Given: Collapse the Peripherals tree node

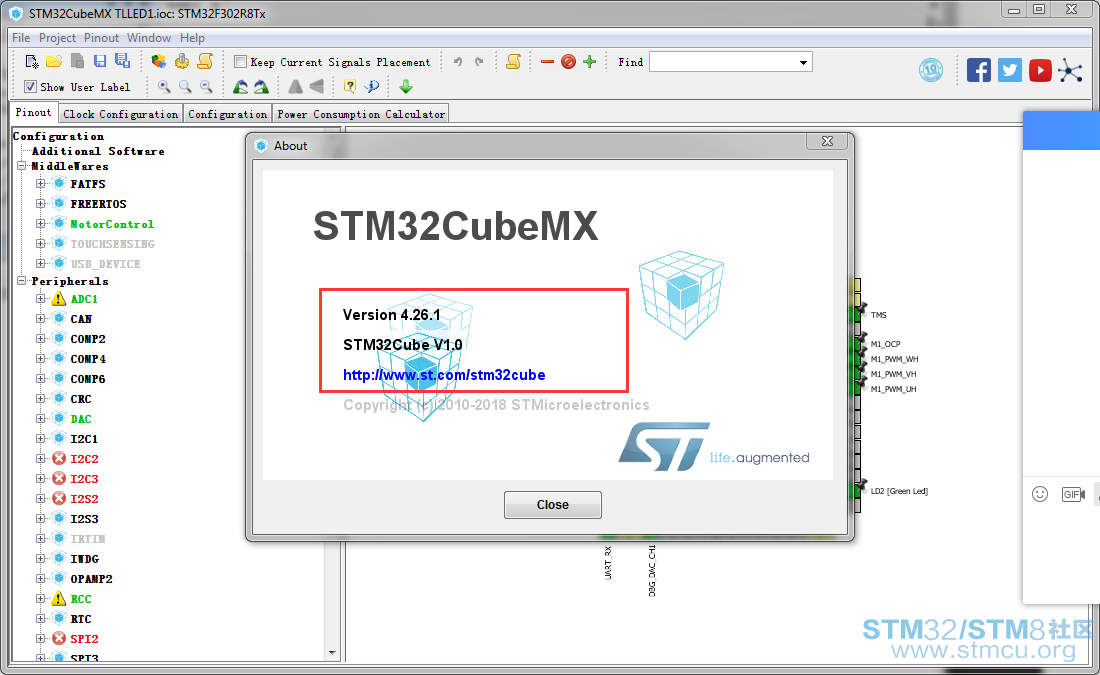Looking at the screenshot, I should pyautogui.click(x=22, y=281).
